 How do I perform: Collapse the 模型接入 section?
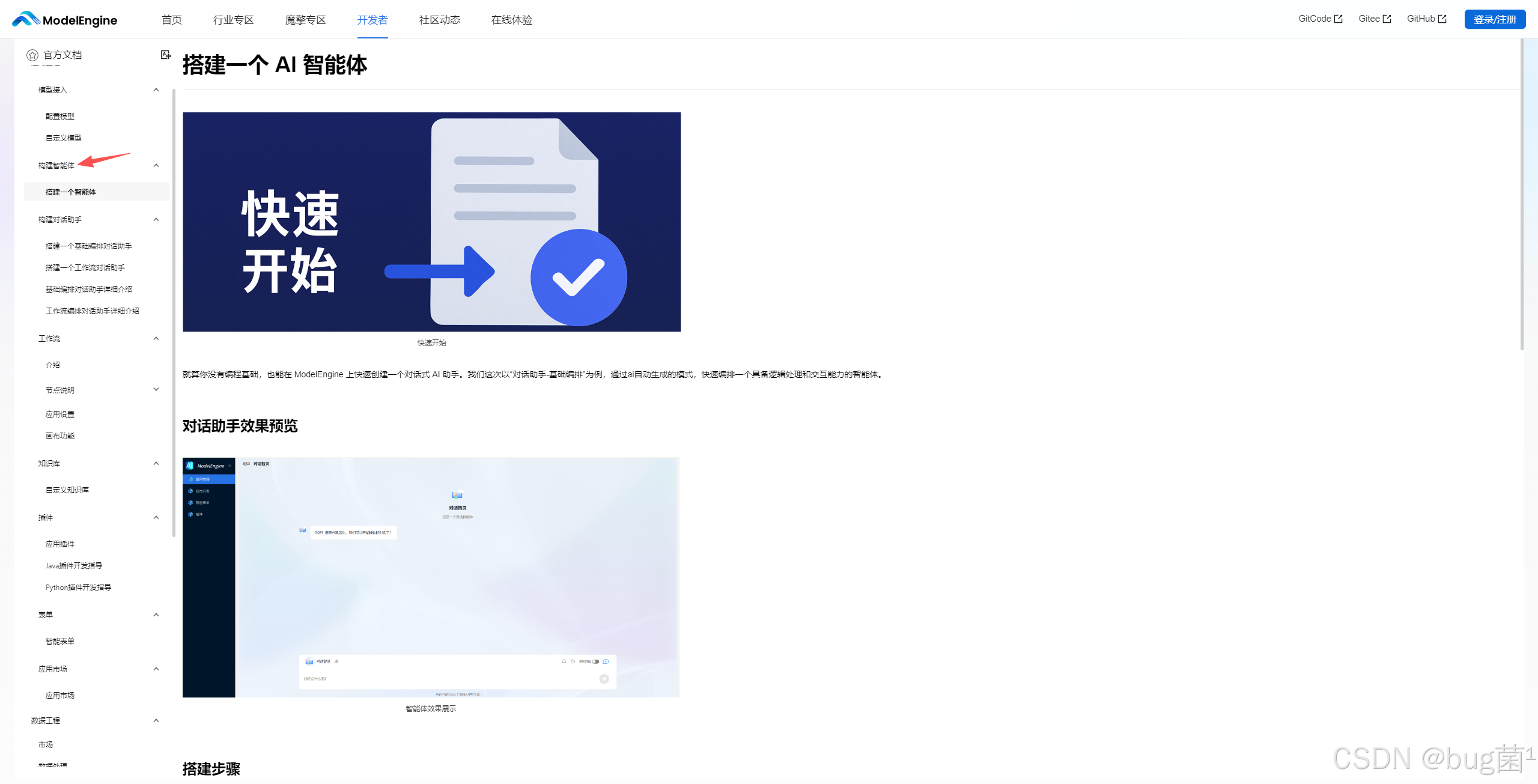click(156, 90)
